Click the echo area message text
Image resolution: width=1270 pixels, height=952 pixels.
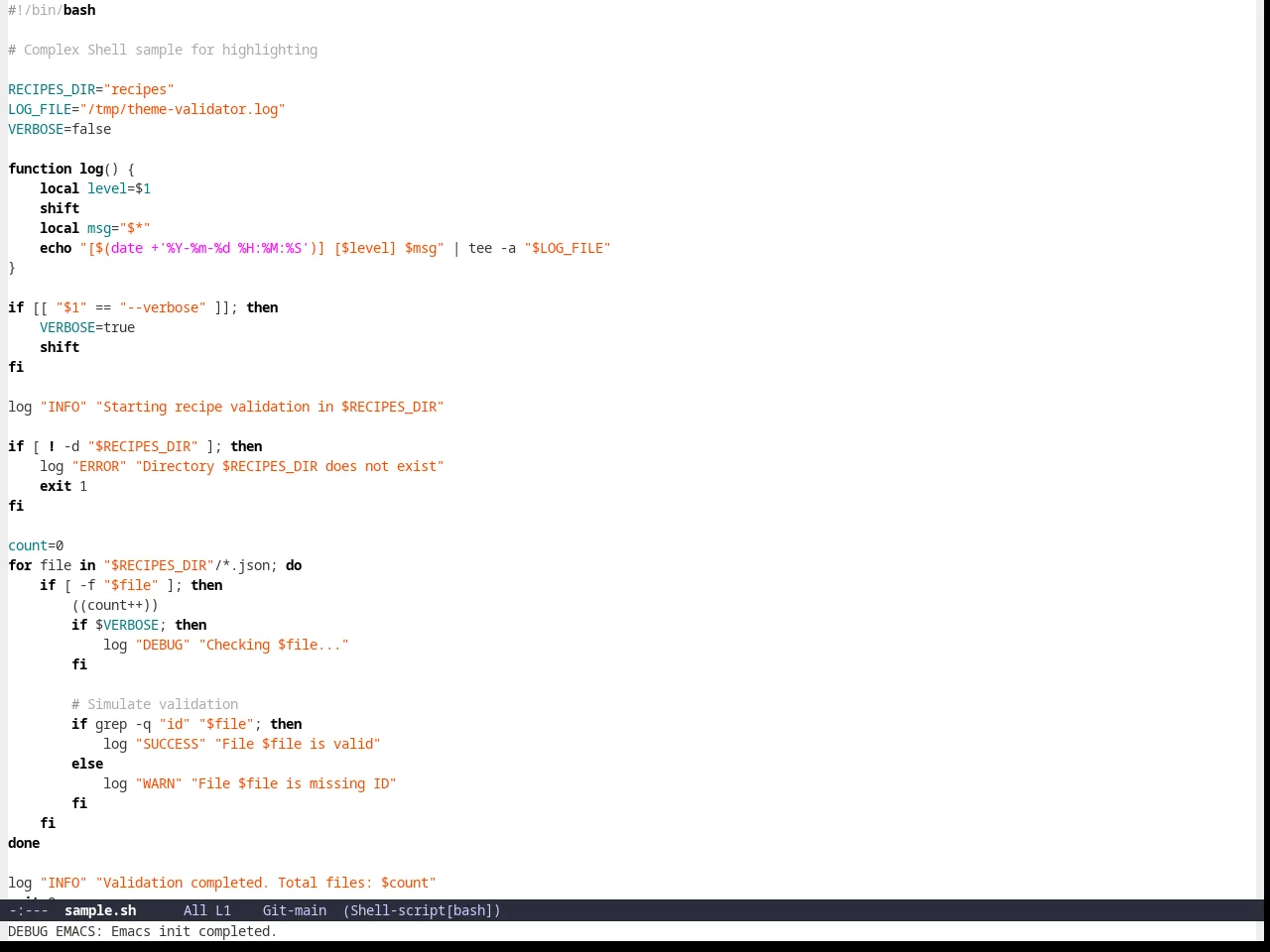(143, 931)
